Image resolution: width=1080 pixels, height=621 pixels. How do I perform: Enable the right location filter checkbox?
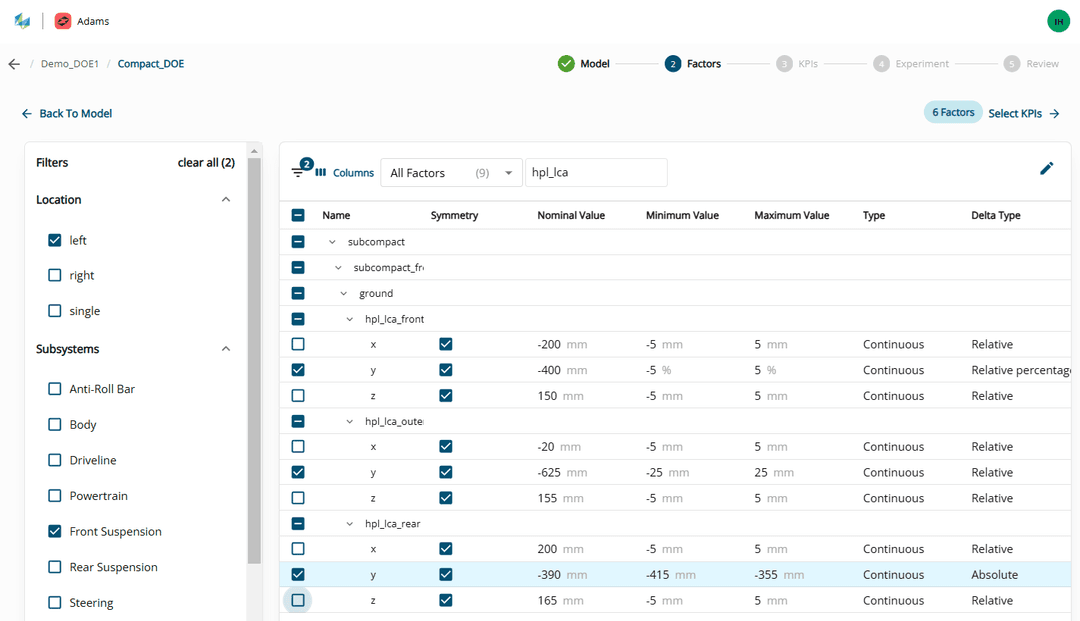tap(55, 275)
